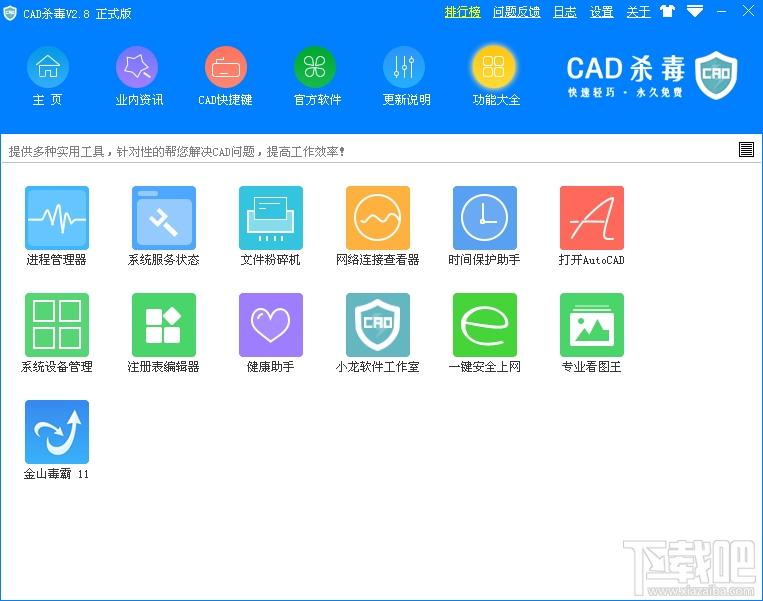Click the CAD杀毒 shield logo
The width and height of the screenshot is (763, 601).
tap(716, 75)
